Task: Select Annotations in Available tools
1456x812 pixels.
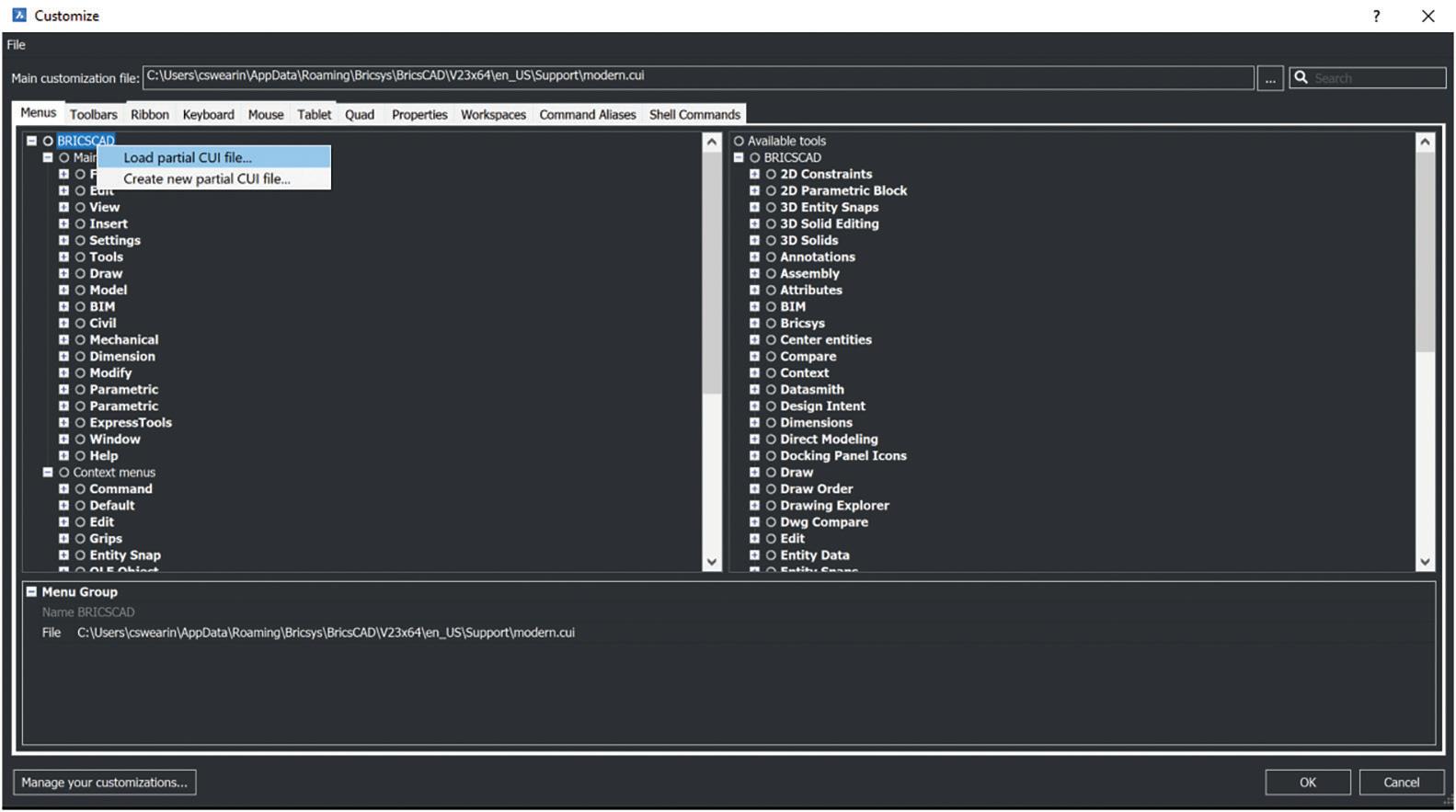Action: [x=818, y=257]
